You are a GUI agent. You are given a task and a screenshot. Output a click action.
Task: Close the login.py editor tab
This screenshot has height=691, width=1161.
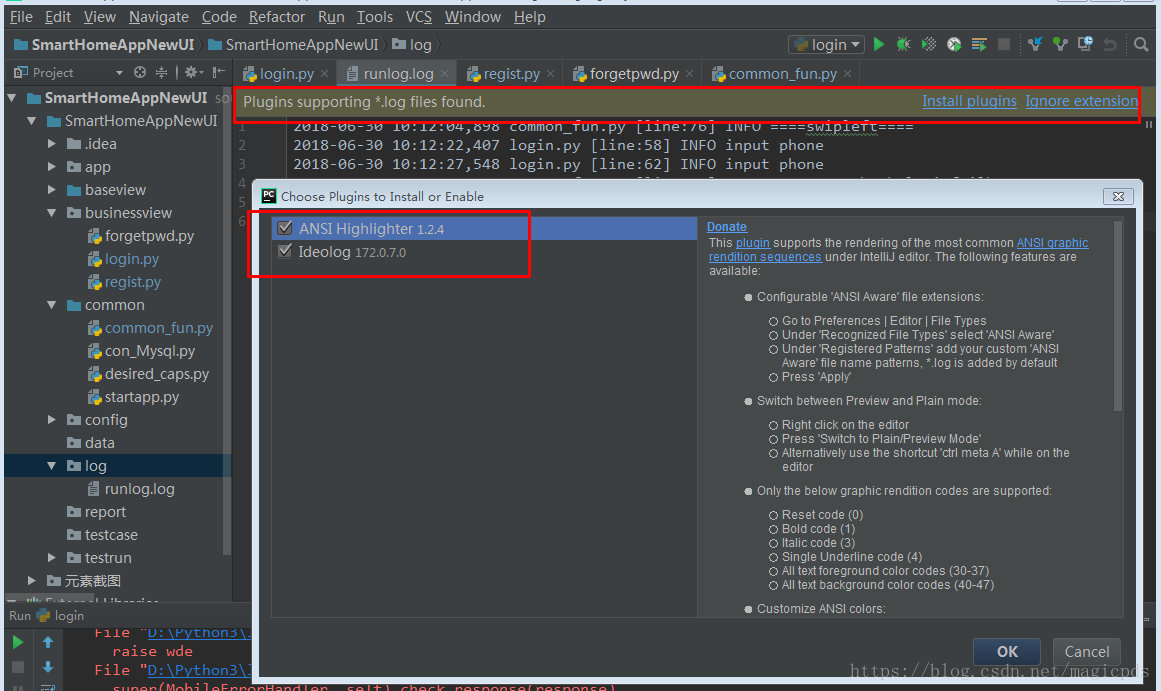tap(324, 74)
